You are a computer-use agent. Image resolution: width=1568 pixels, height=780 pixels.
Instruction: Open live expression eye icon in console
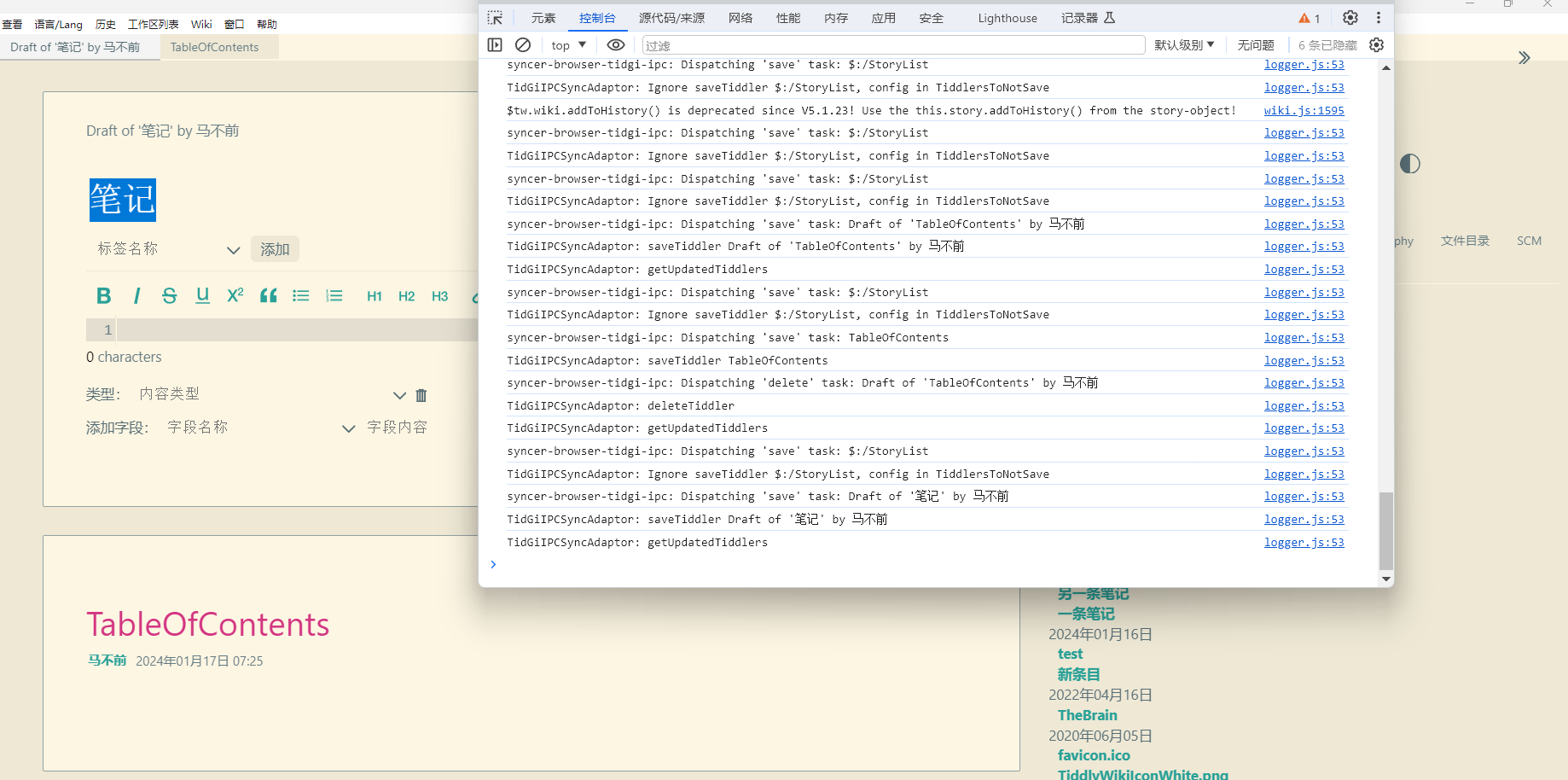click(616, 45)
